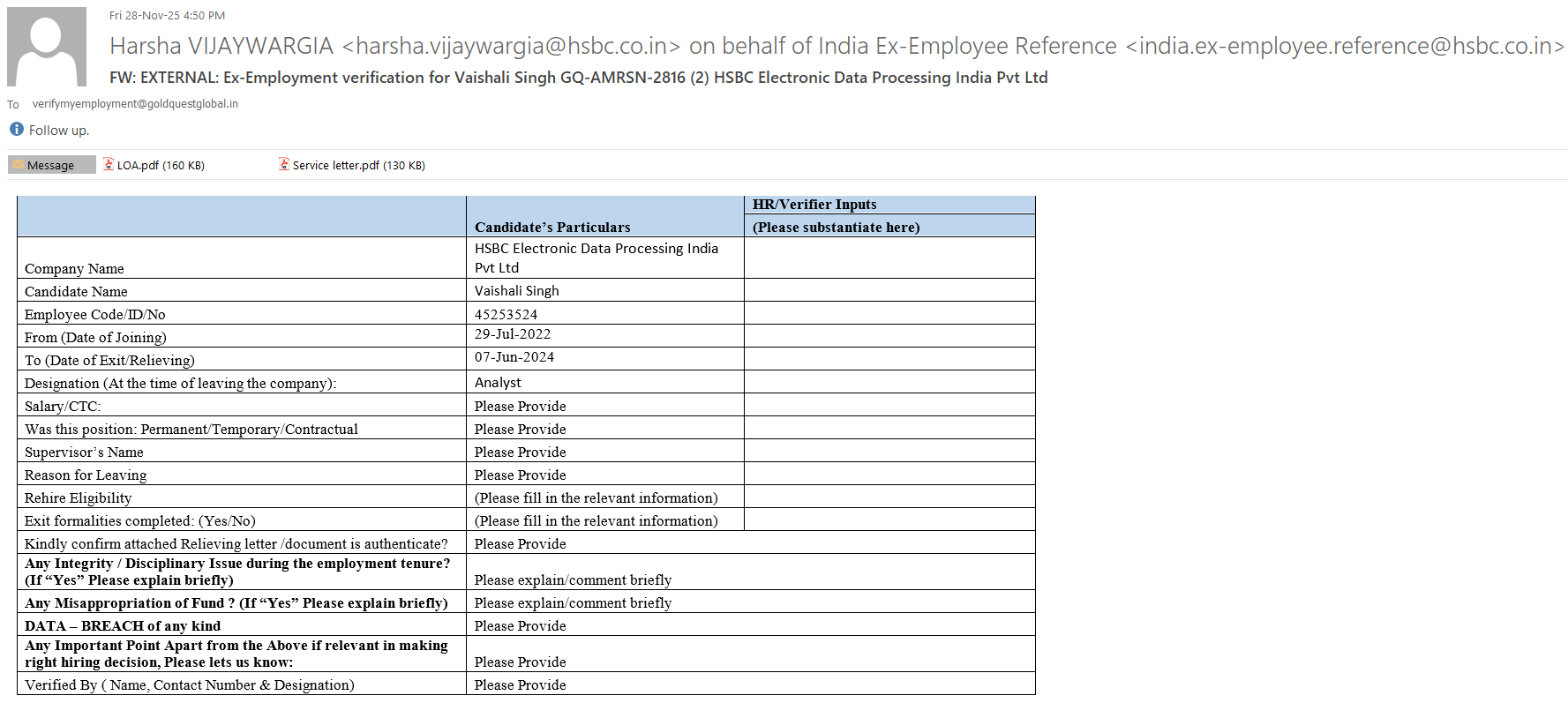1568x703 pixels.
Task: Click the To (Date of Exit/Relieving) label
Action: [x=109, y=361]
